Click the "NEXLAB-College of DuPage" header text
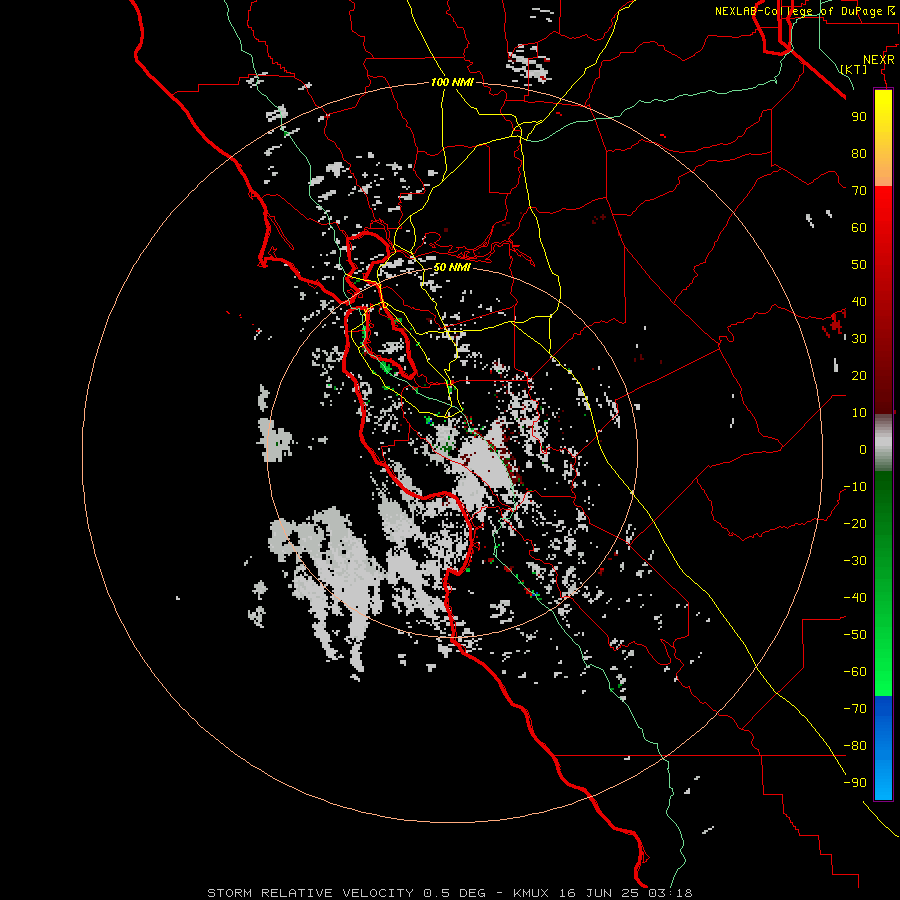This screenshot has width=900, height=900. click(x=799, y=11)
